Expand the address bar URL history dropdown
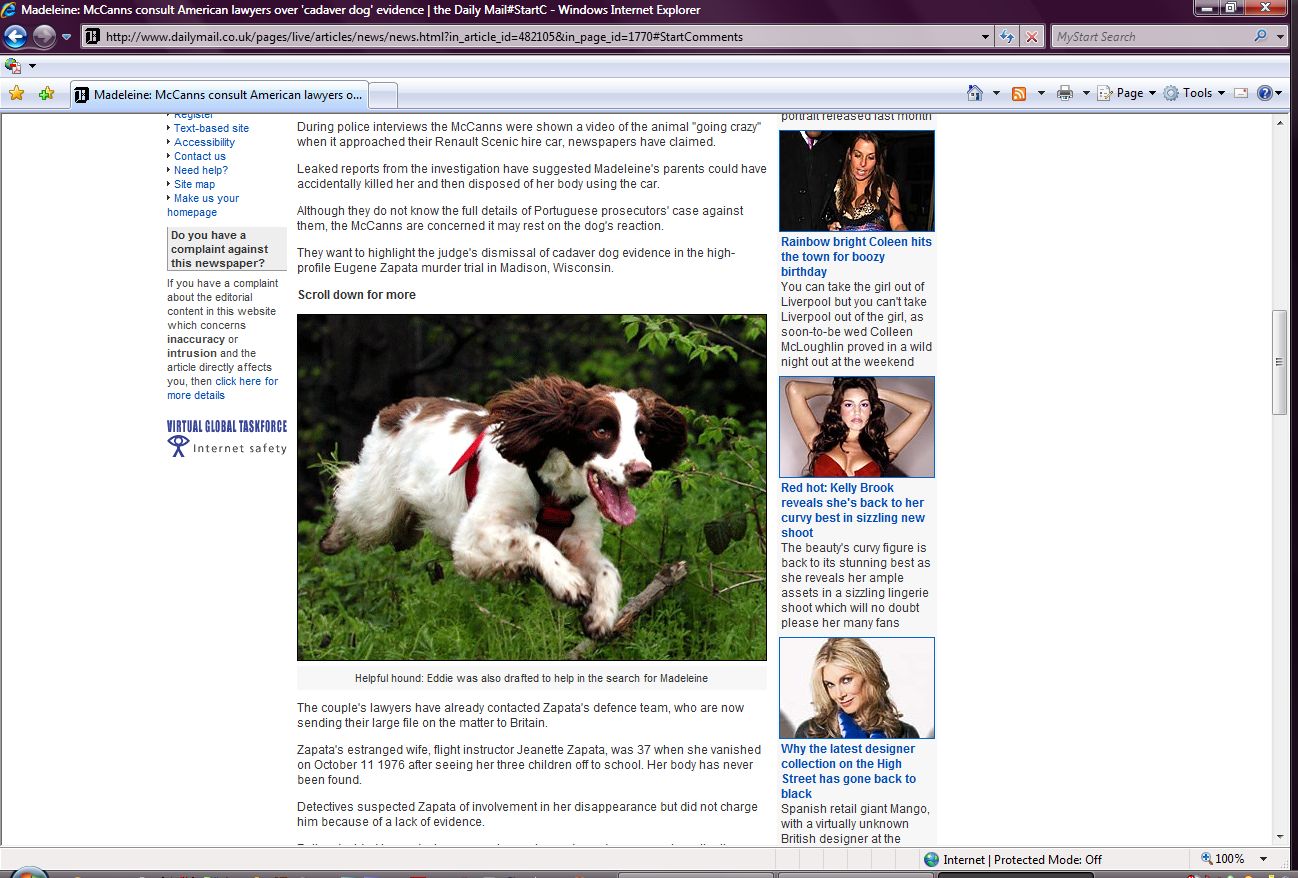The width and height of the screenshot is (1298, 878). pos(986,37)
